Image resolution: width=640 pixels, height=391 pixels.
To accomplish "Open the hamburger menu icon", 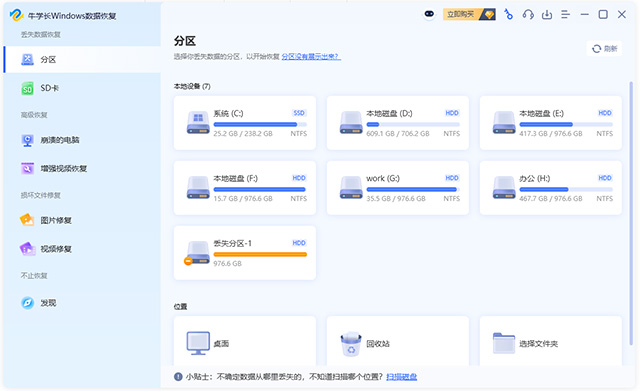I will pyautogui.click(x=565, y=15).
